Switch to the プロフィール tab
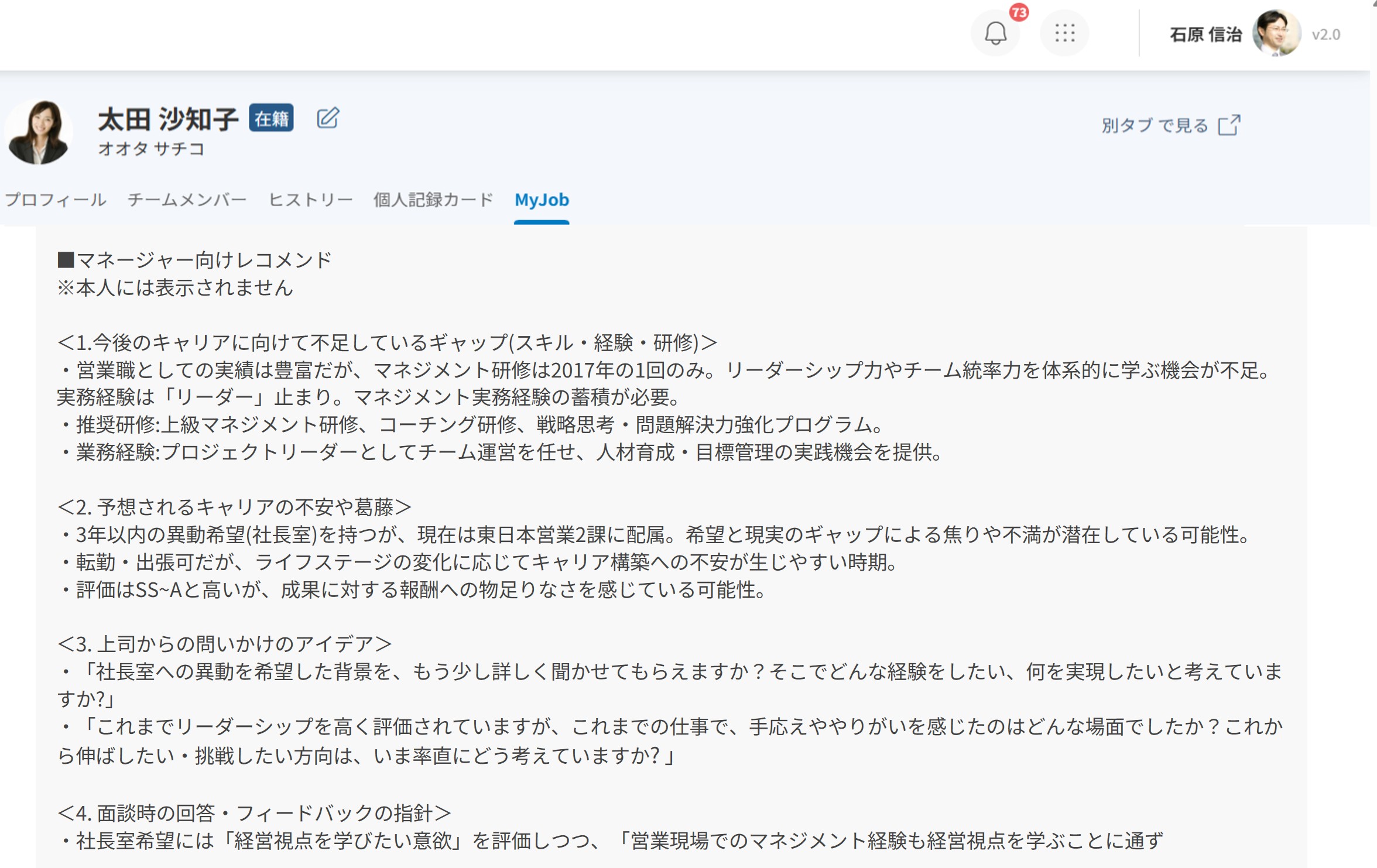The width and height of the screenshot is (1377, 868). pos(56,200)
